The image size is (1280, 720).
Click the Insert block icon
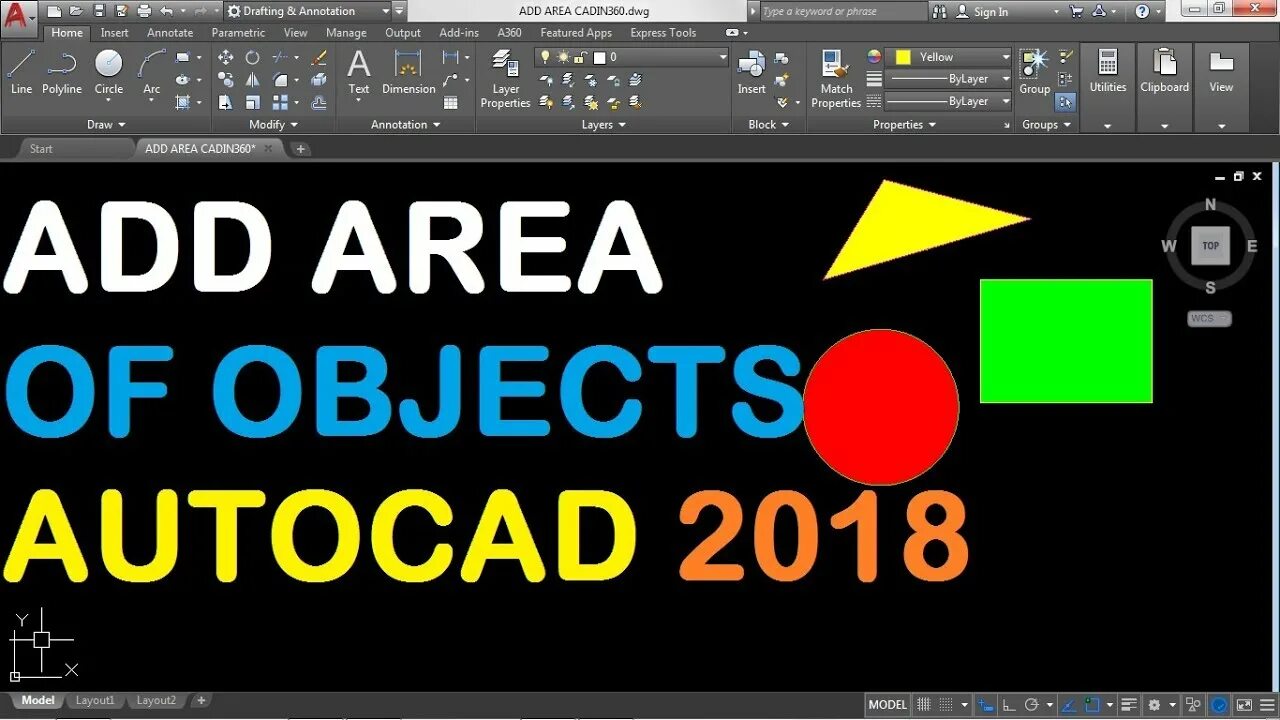752,72
